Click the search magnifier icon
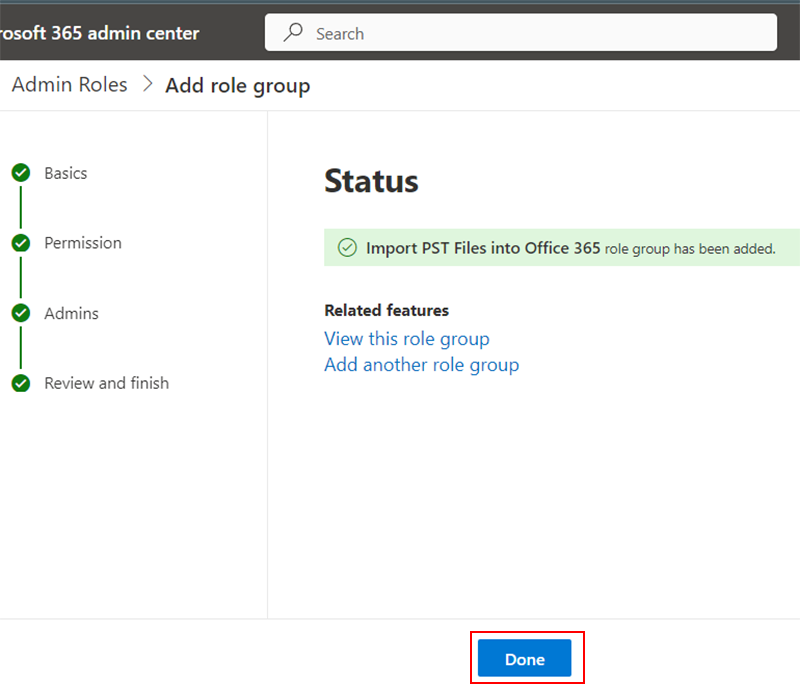800x686 pixels. pos(293,32)
